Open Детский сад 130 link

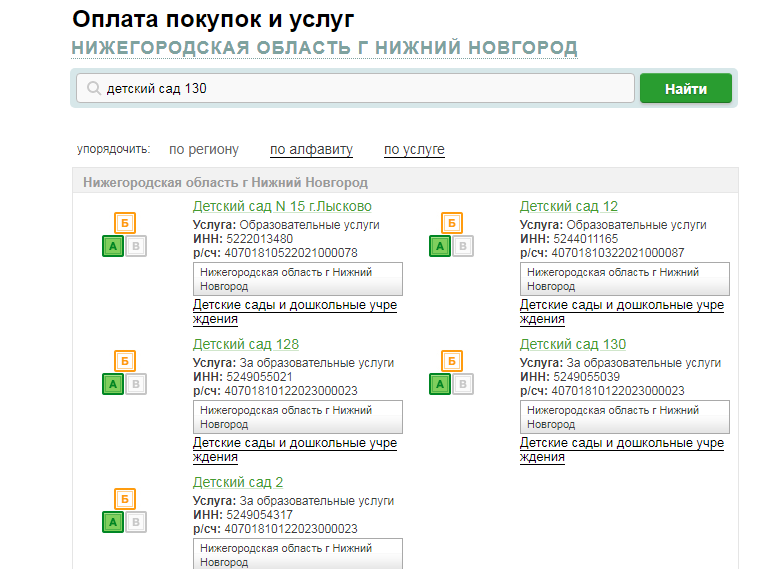point(573,344)
